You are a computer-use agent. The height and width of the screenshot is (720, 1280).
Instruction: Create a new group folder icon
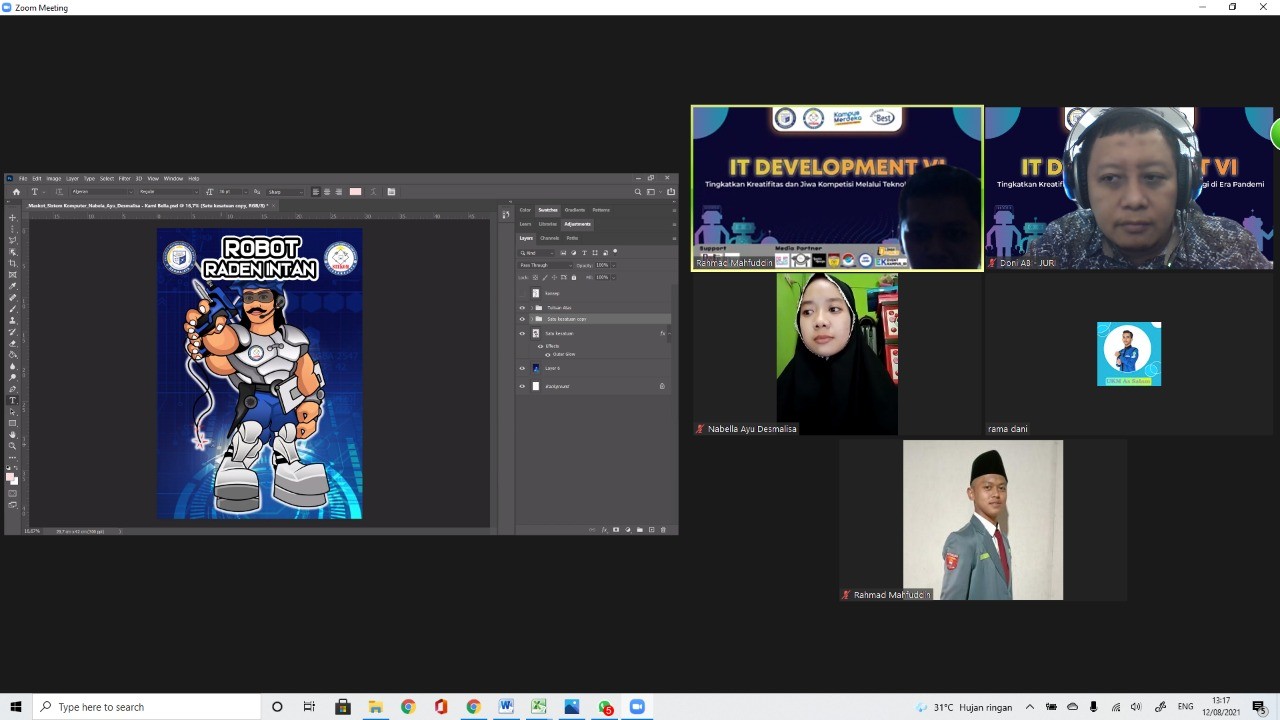[x=640, y=530]
